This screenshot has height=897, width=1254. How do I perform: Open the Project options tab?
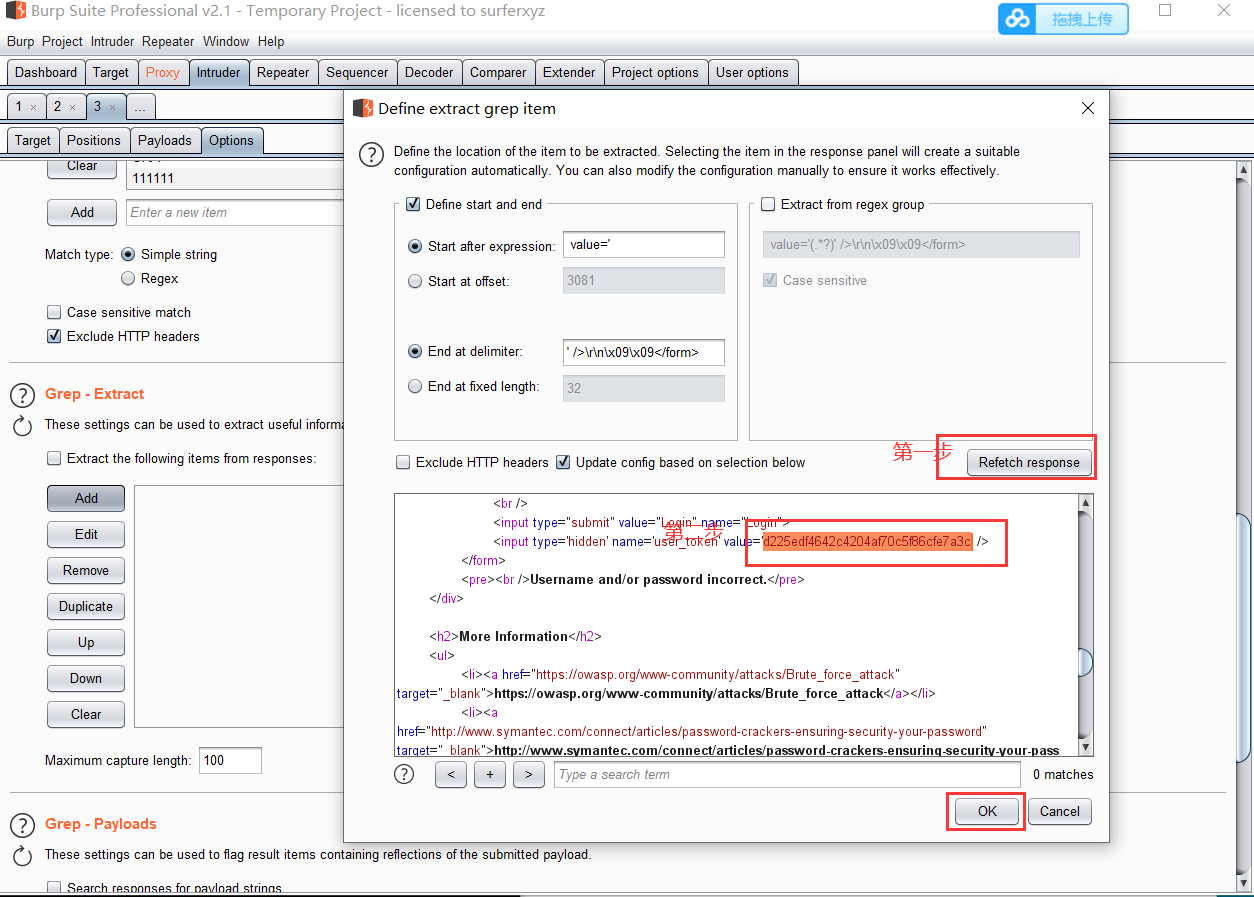[x=655, y=73]
